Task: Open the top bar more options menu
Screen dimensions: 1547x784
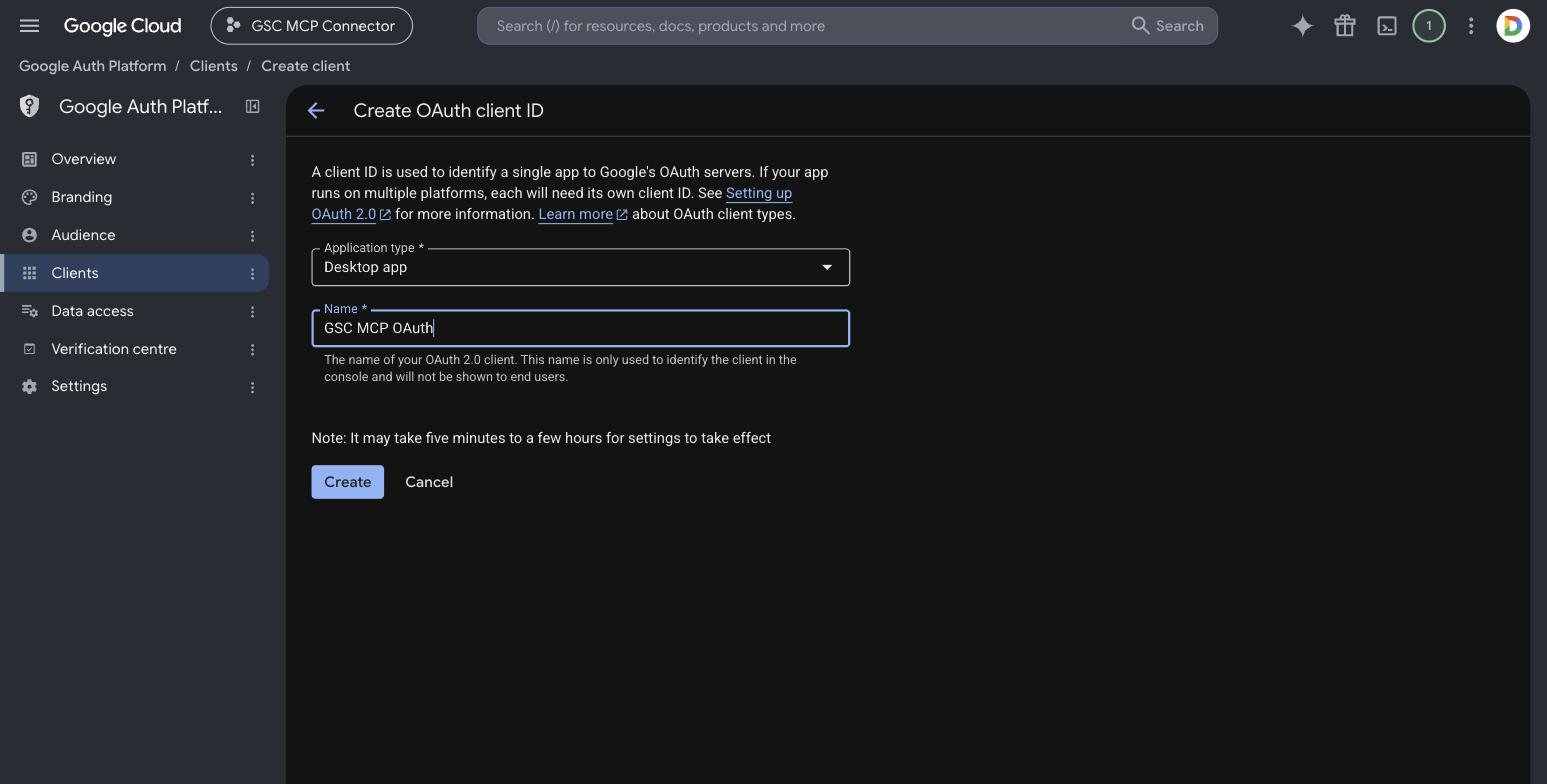Action: [x=1471, y=26]
